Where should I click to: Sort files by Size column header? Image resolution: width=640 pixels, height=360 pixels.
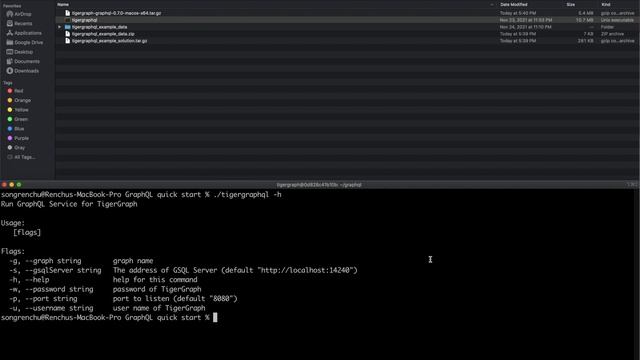point(571,4)
